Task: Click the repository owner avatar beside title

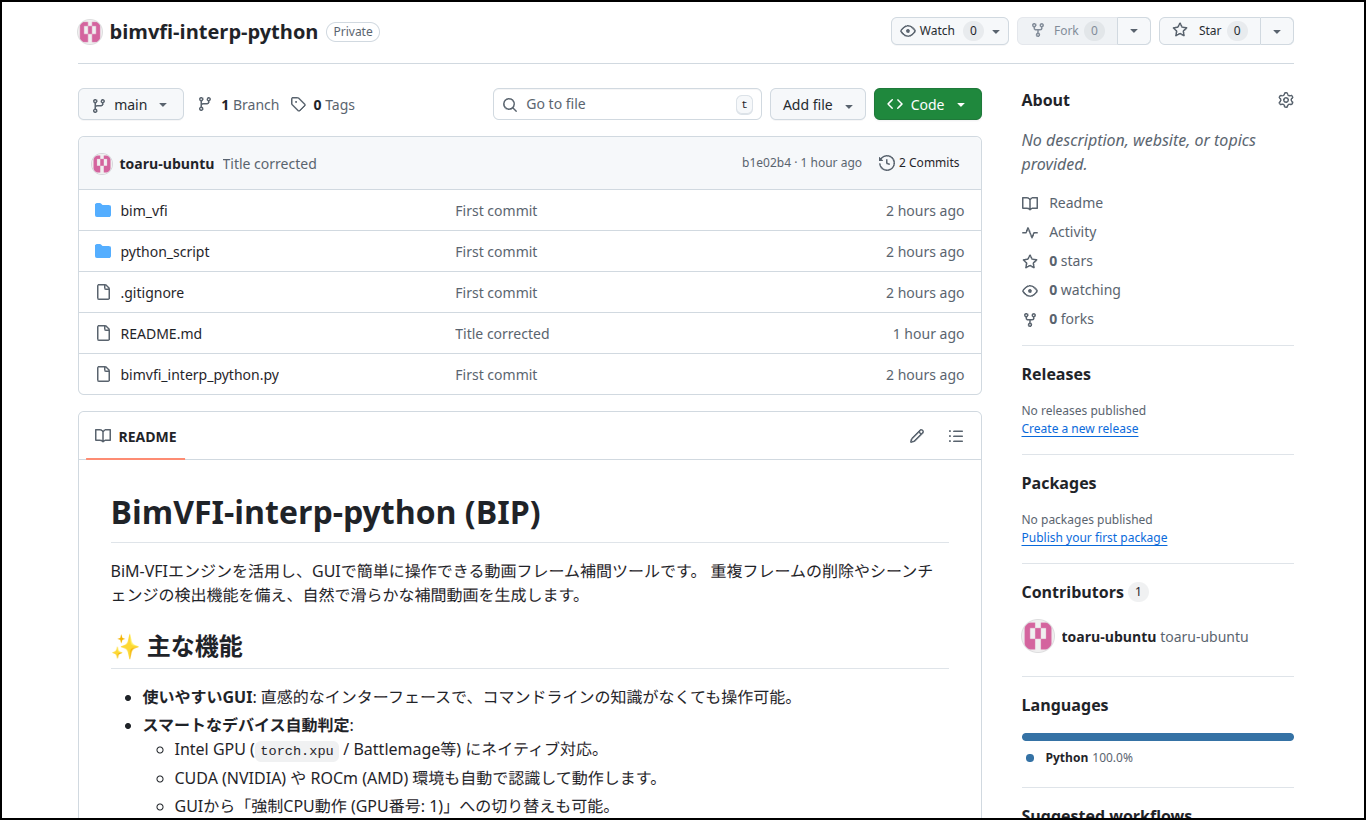Action: [x=90, y=32]
